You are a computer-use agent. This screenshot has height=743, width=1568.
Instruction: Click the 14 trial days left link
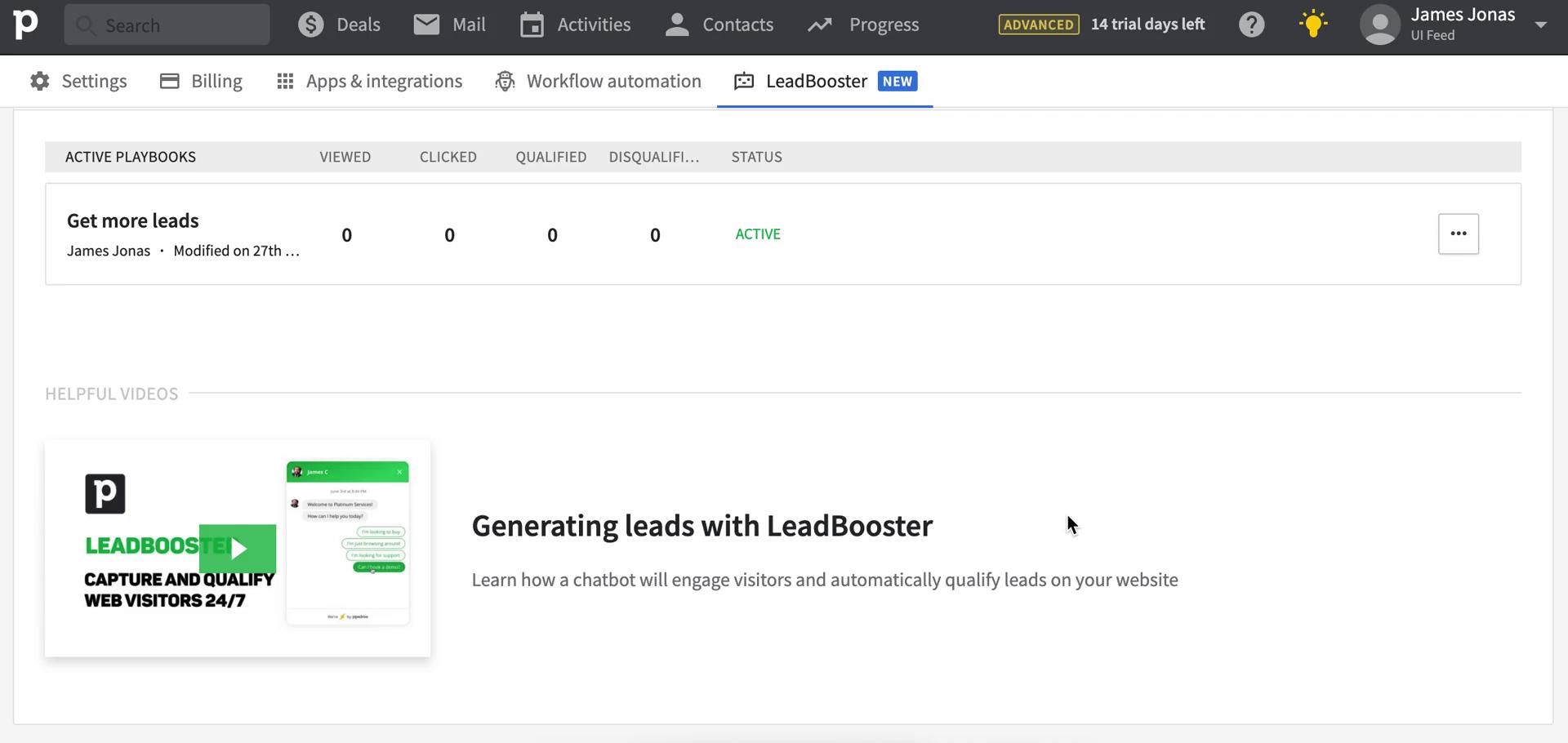(1147, 24)
